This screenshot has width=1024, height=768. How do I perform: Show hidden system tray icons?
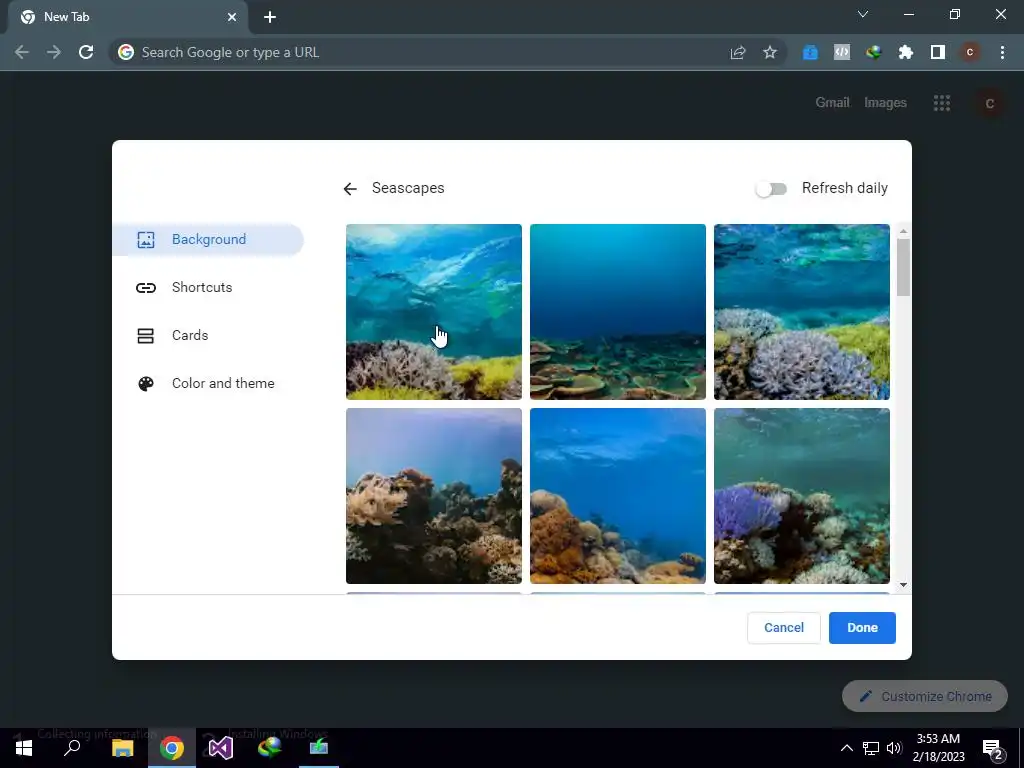click(846, 748)
